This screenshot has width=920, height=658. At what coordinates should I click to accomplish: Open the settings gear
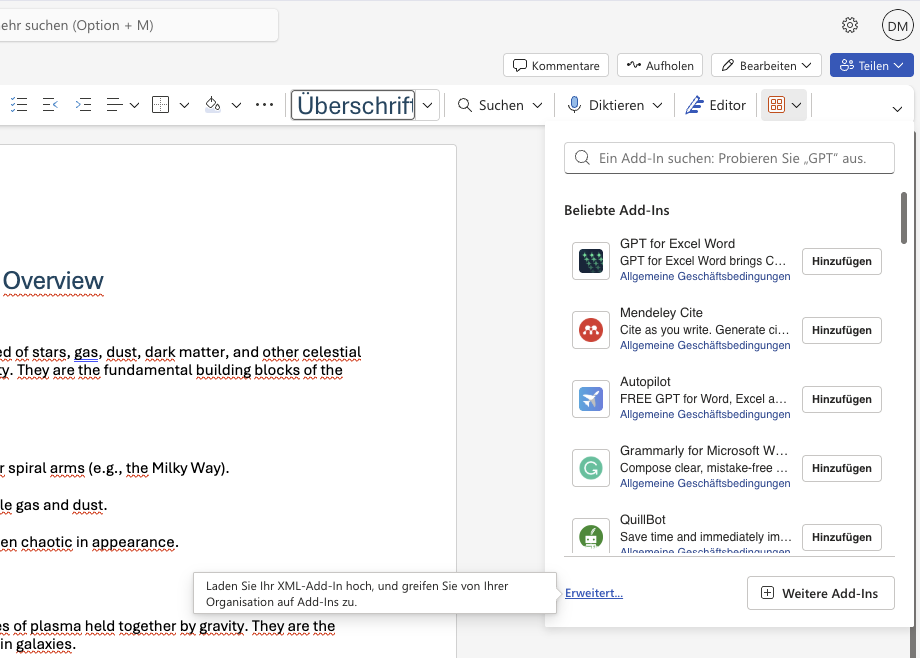(850, 25)
